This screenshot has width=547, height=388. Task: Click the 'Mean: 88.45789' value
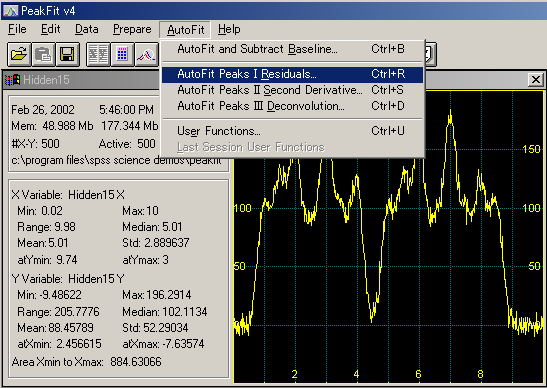55,328
